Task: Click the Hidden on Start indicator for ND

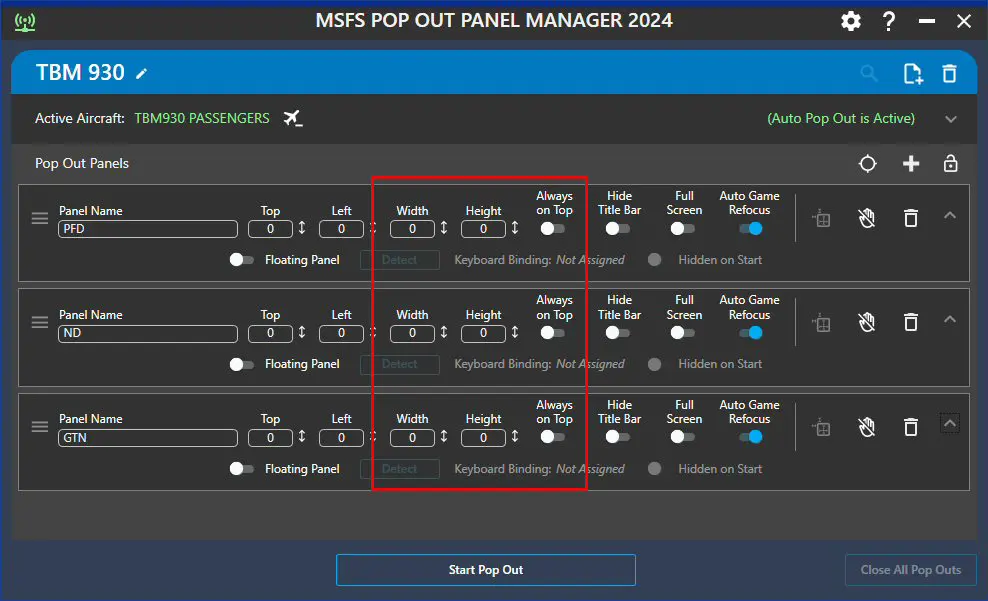Action: point(655,364)
